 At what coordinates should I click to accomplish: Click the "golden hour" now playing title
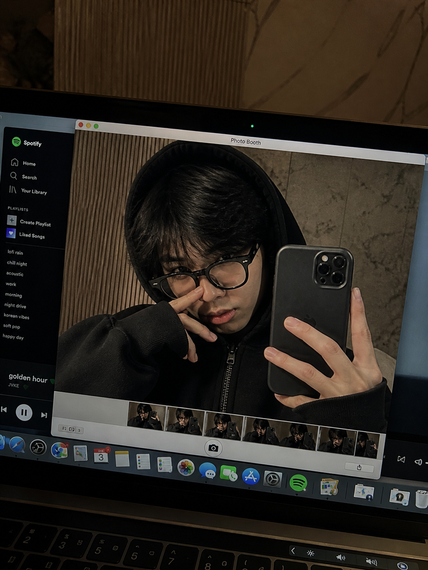(x=28, y=378)
